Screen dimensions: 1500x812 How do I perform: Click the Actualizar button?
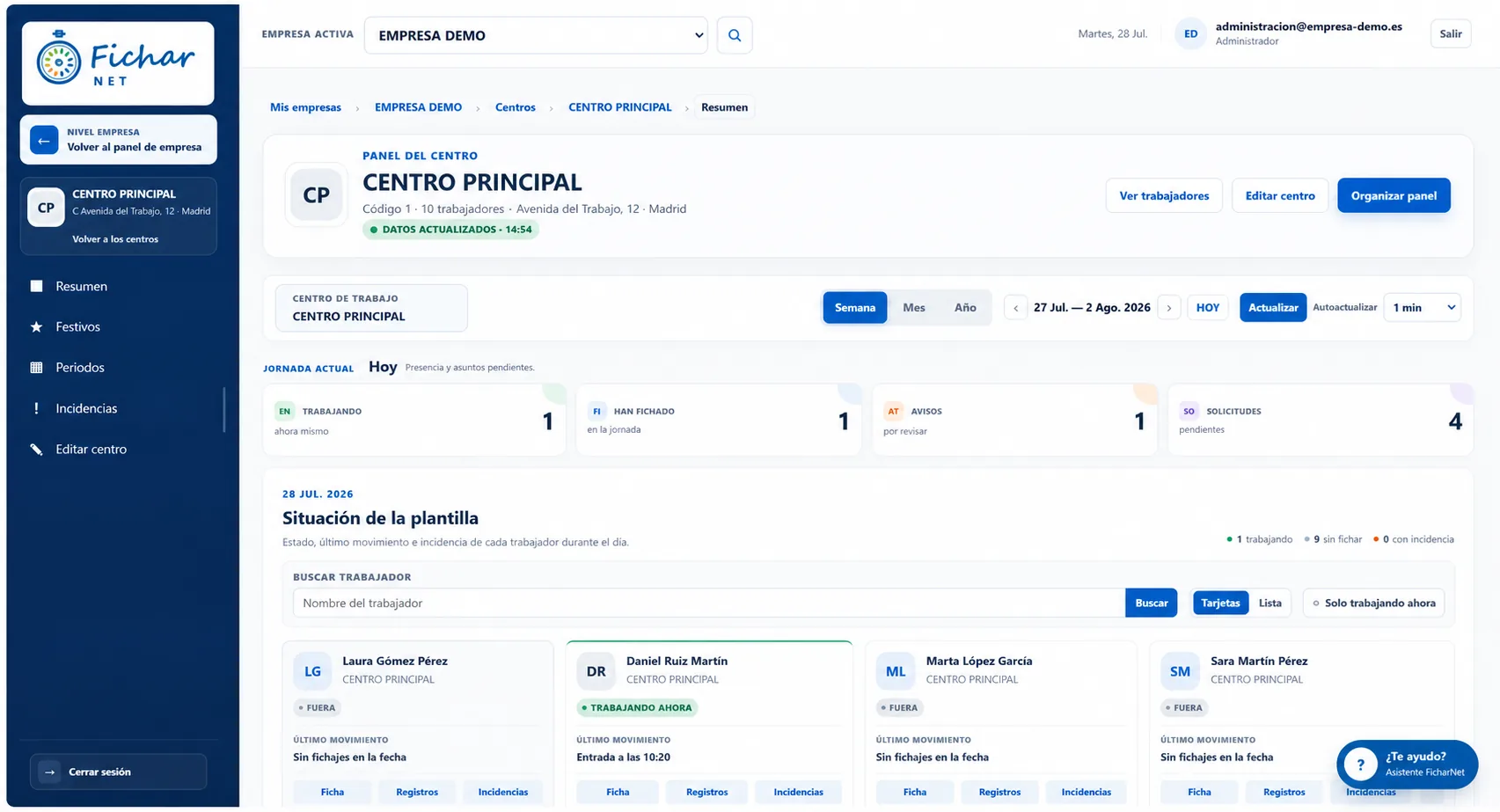(1273, 307)
